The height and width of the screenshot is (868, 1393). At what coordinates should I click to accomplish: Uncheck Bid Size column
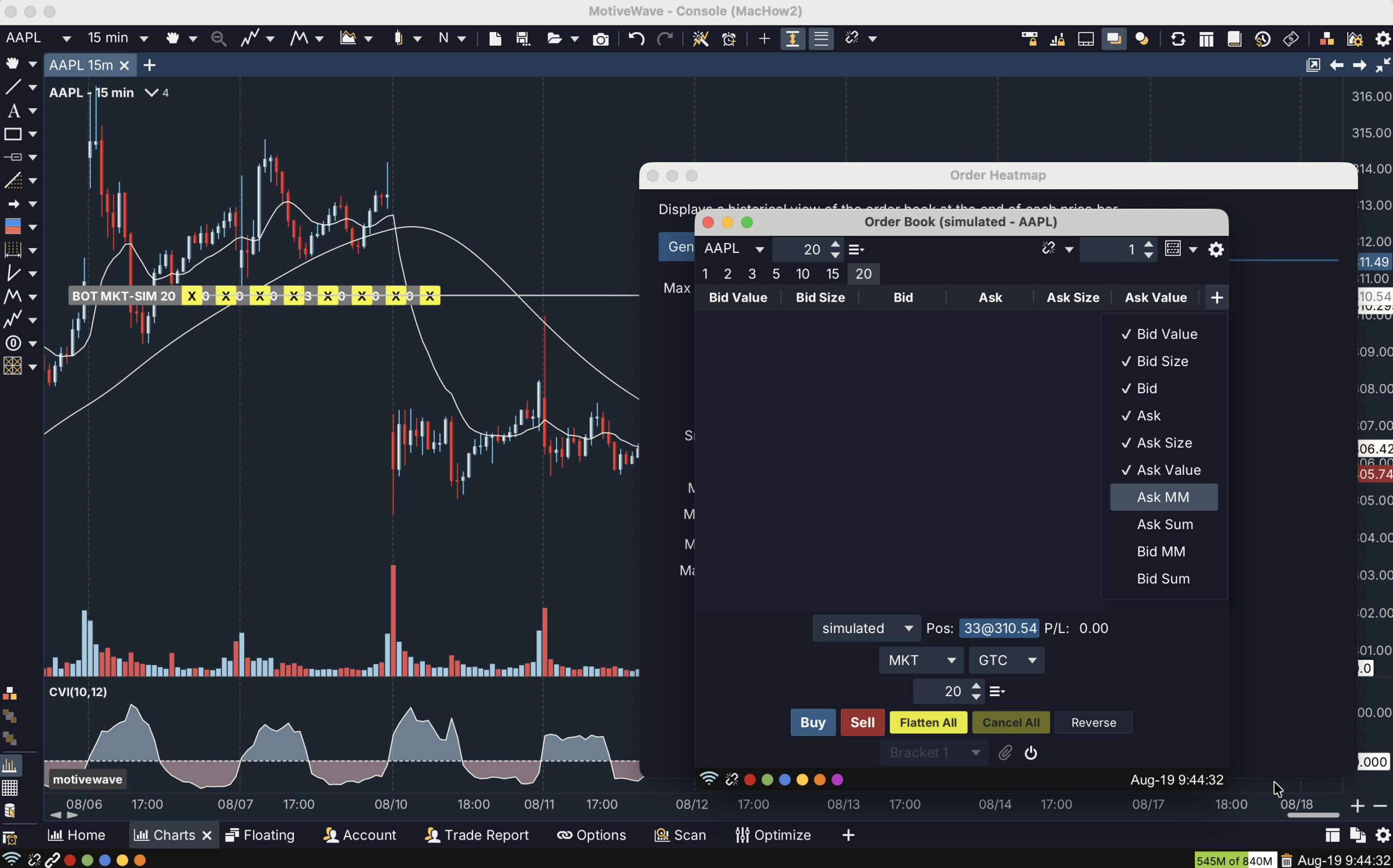tap(1163, 361)
